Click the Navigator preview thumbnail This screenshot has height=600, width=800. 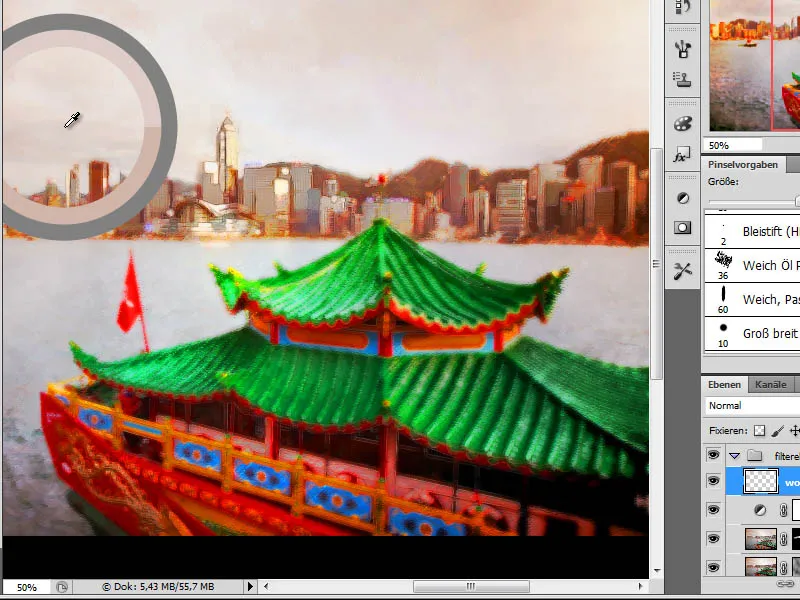(755, 66)
